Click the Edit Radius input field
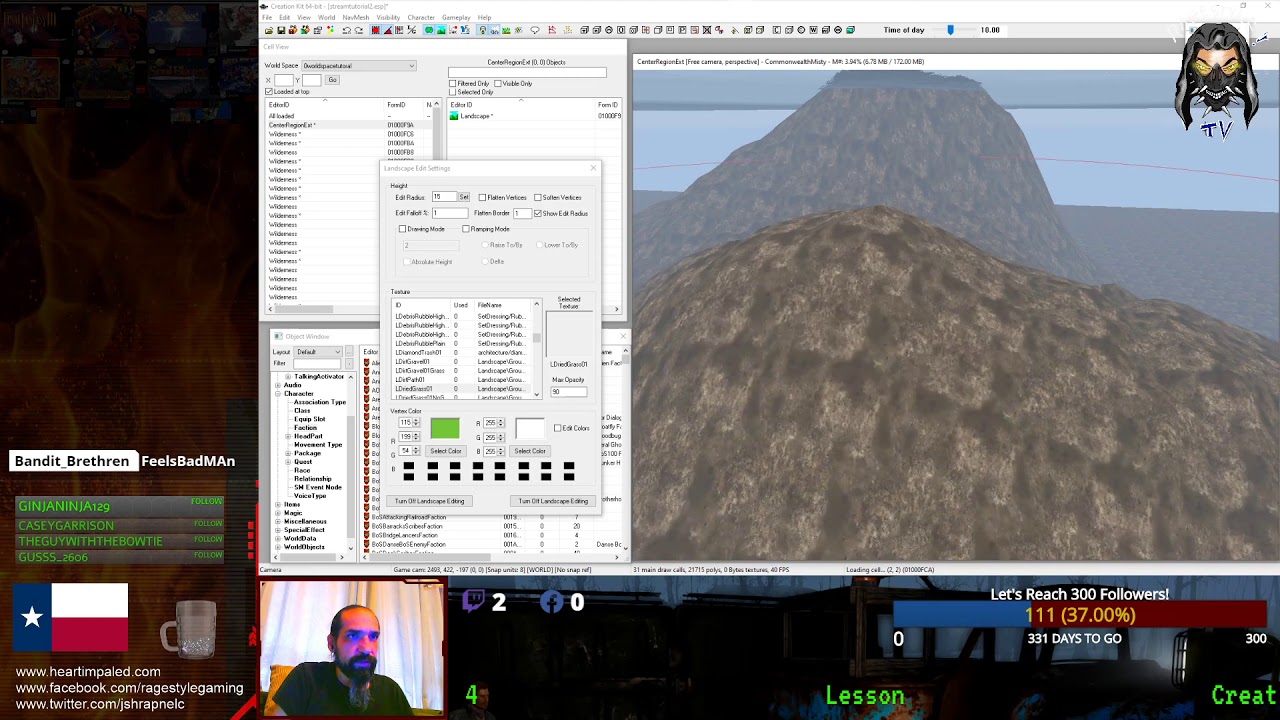The width and height of the screenshot is (1280, 720). click(x=444, y=197)
